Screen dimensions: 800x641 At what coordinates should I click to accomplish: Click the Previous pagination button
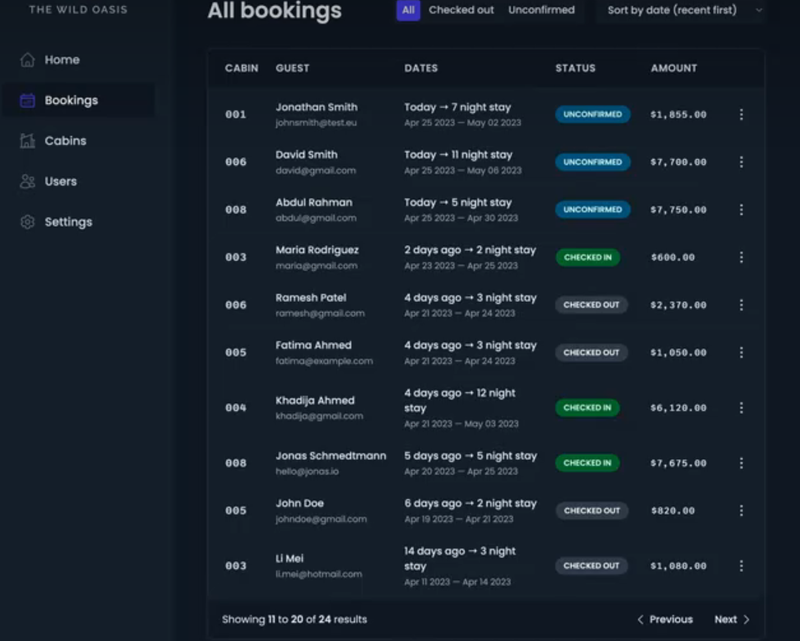click(665, 620)
